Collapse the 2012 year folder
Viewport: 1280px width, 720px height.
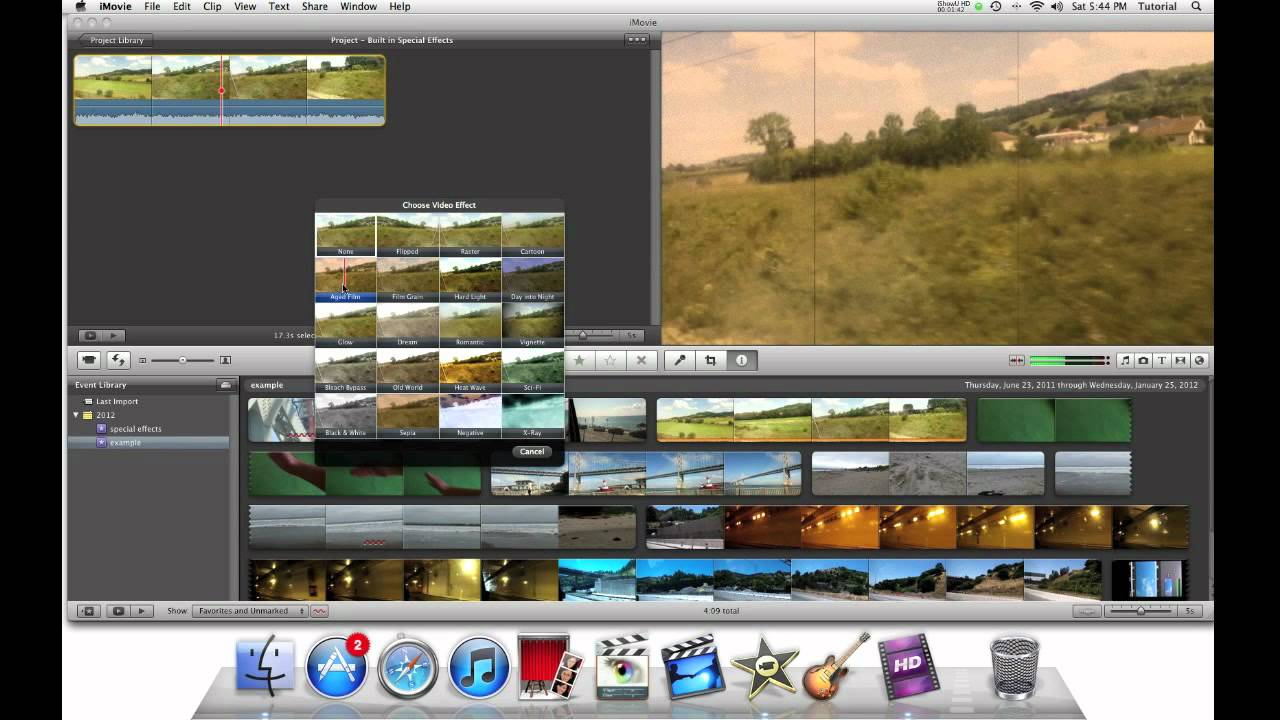pos(75,415)
